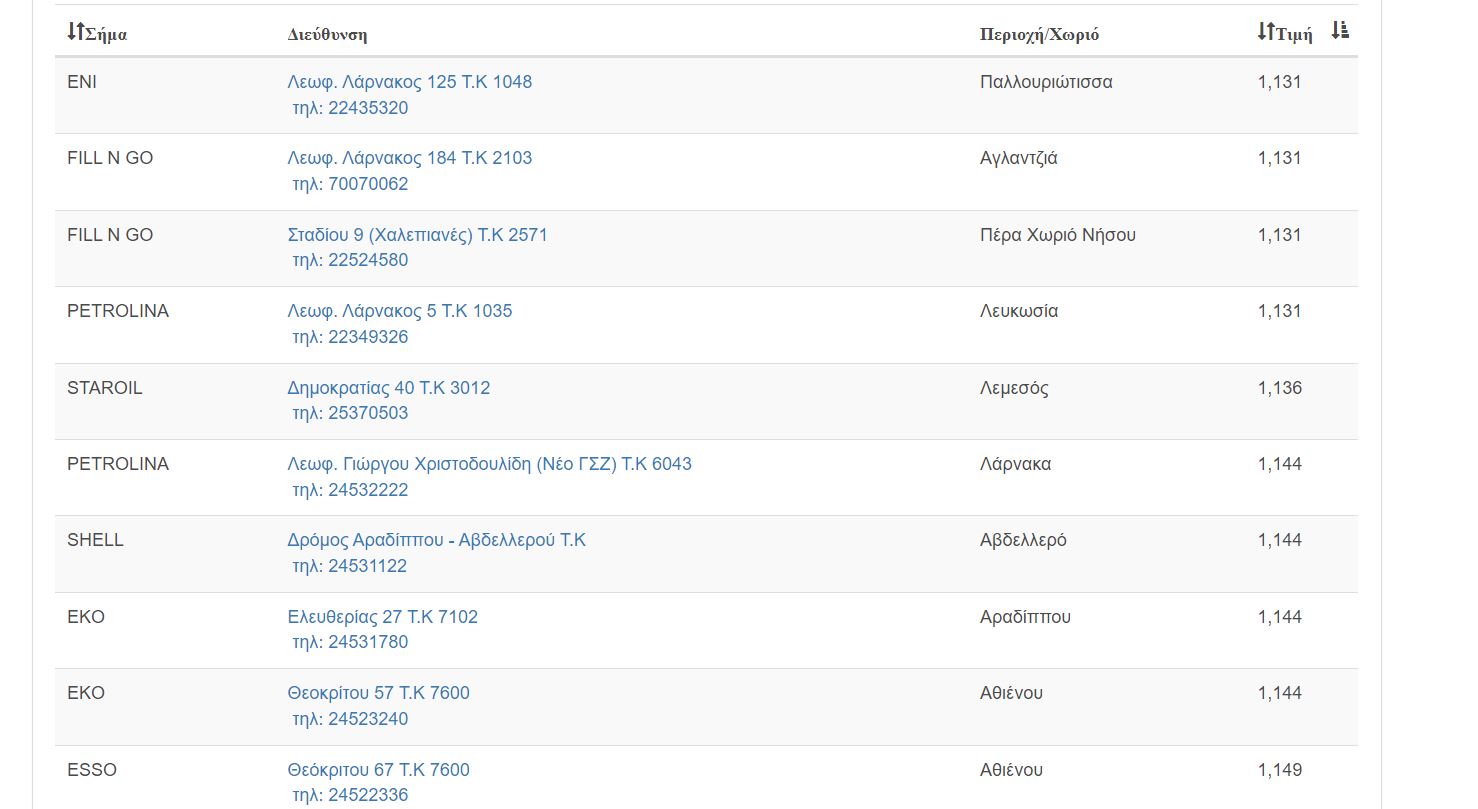
Task: Select the STAROIL brand cell
Action: click(105, 388)
